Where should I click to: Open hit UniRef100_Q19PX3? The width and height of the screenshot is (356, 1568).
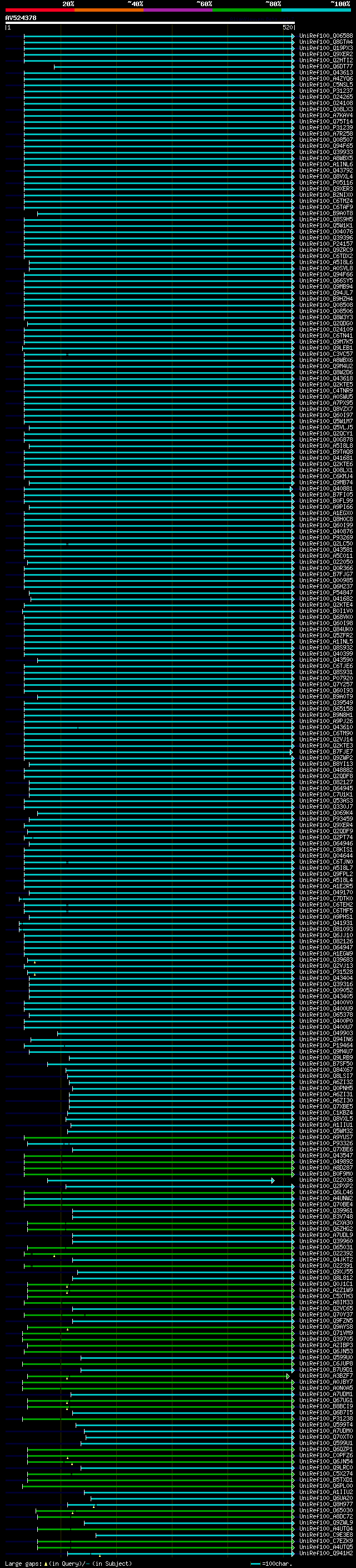(x=326, y=48)
